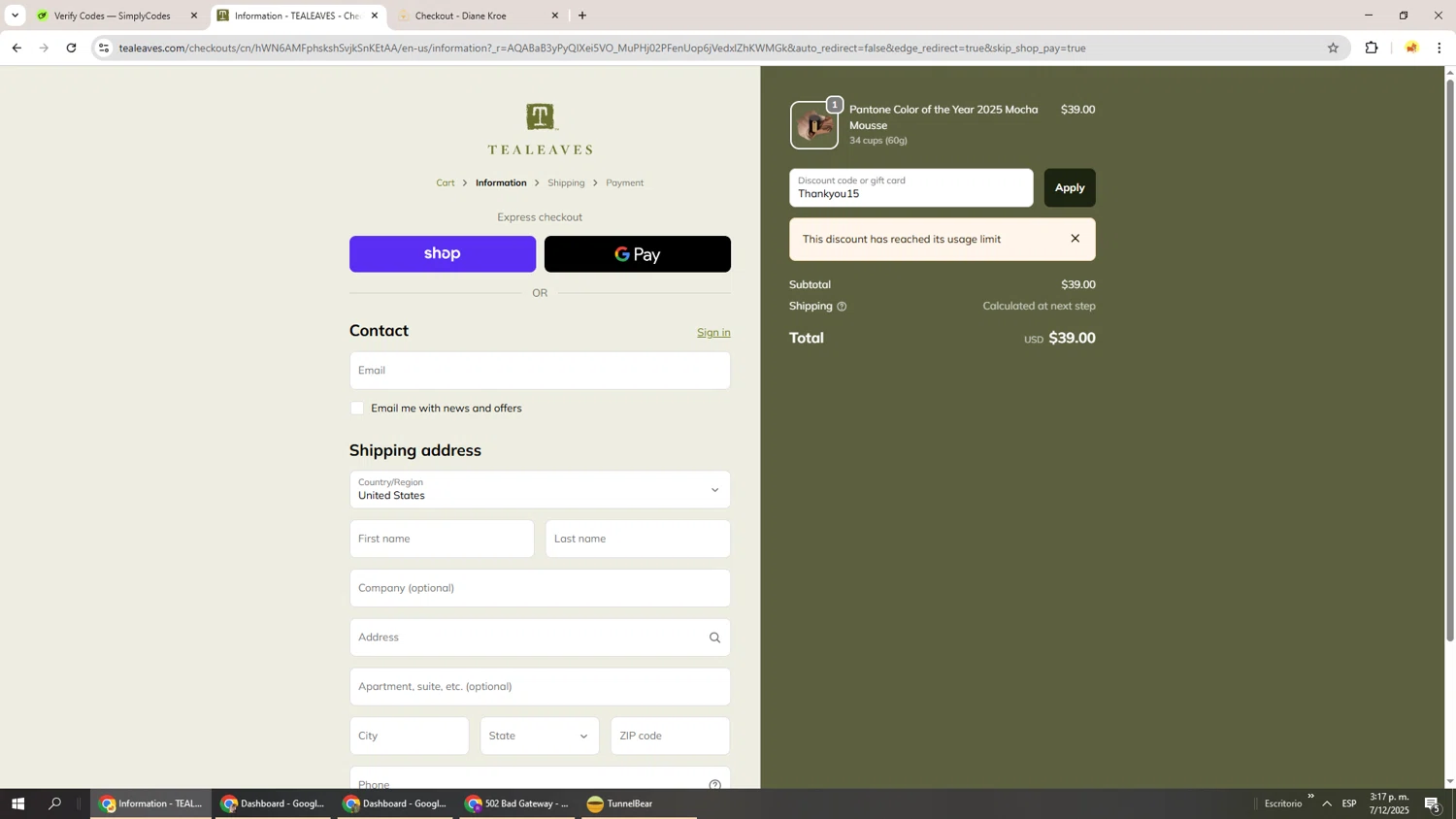Go back to the previous page
The width and height of the screenshot is (1456, 819).
pyautogui.click(x=17, y=48)
